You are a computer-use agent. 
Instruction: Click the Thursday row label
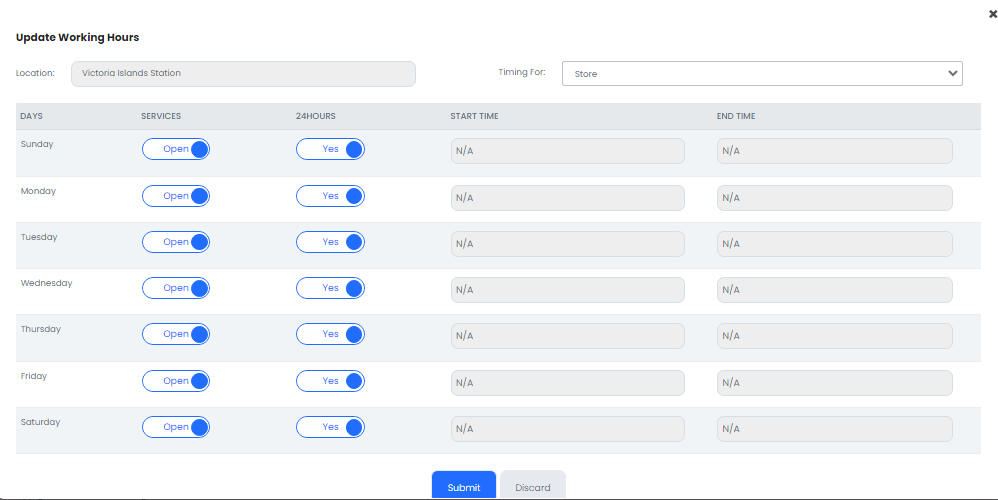[41, 329]
